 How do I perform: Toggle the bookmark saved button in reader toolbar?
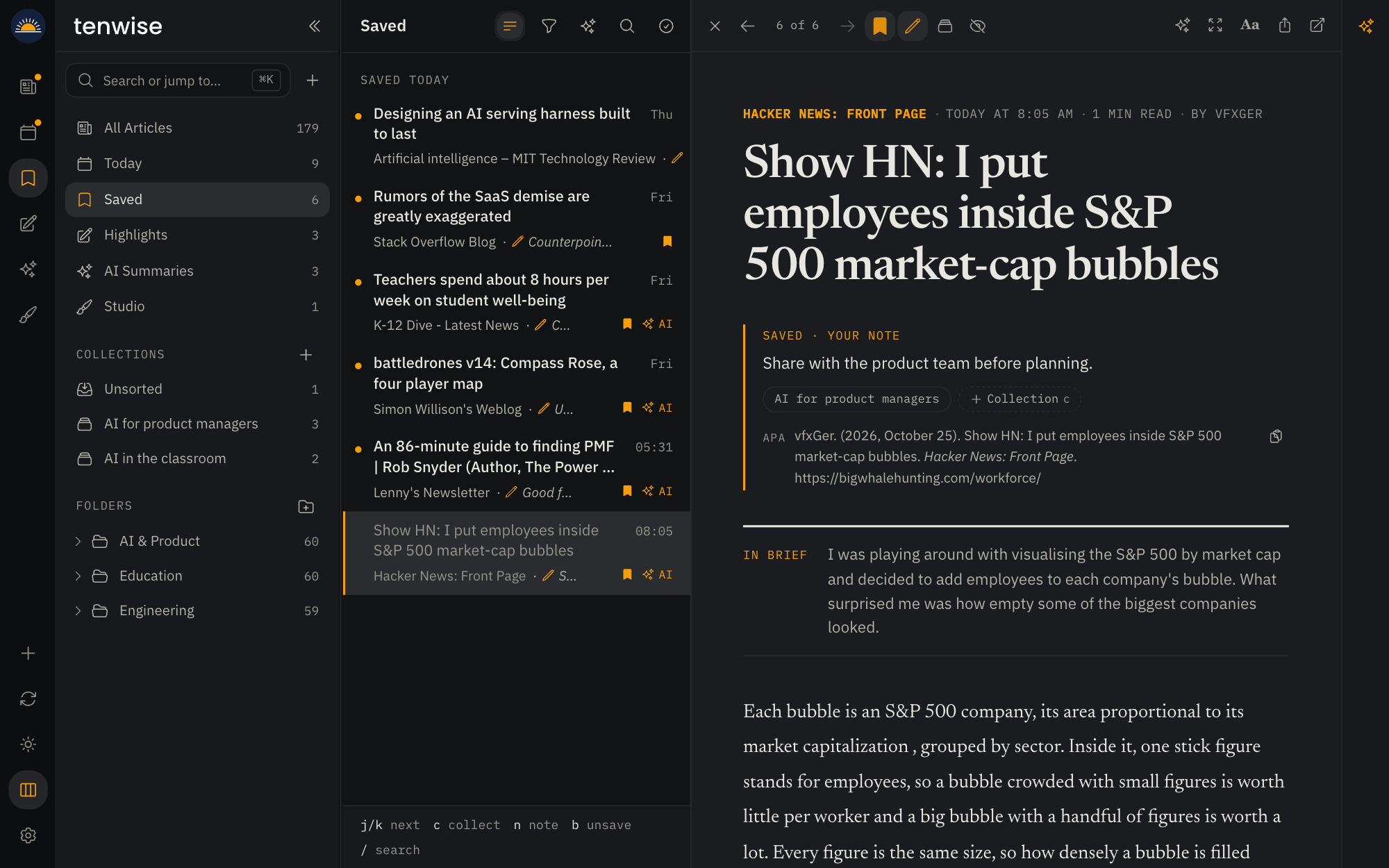pos(880,26)
